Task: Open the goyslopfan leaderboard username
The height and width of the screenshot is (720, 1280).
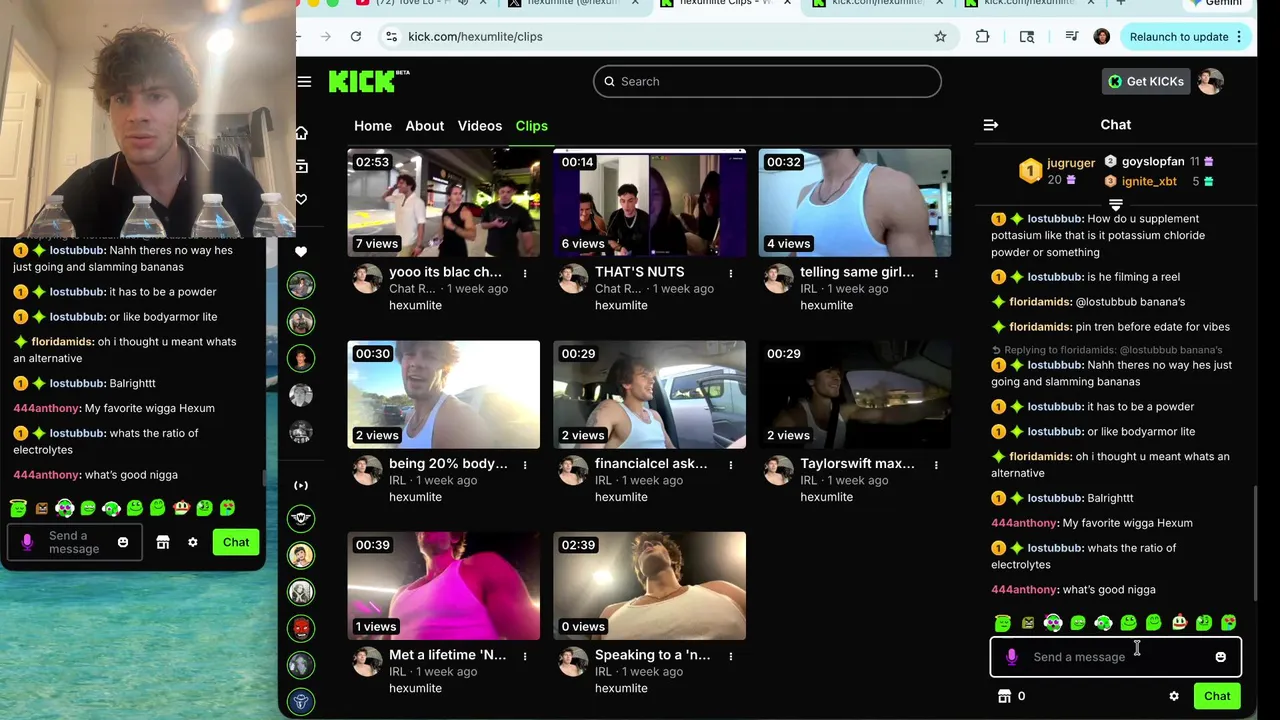Action: pyautogui.click(x=1153, y=161)
